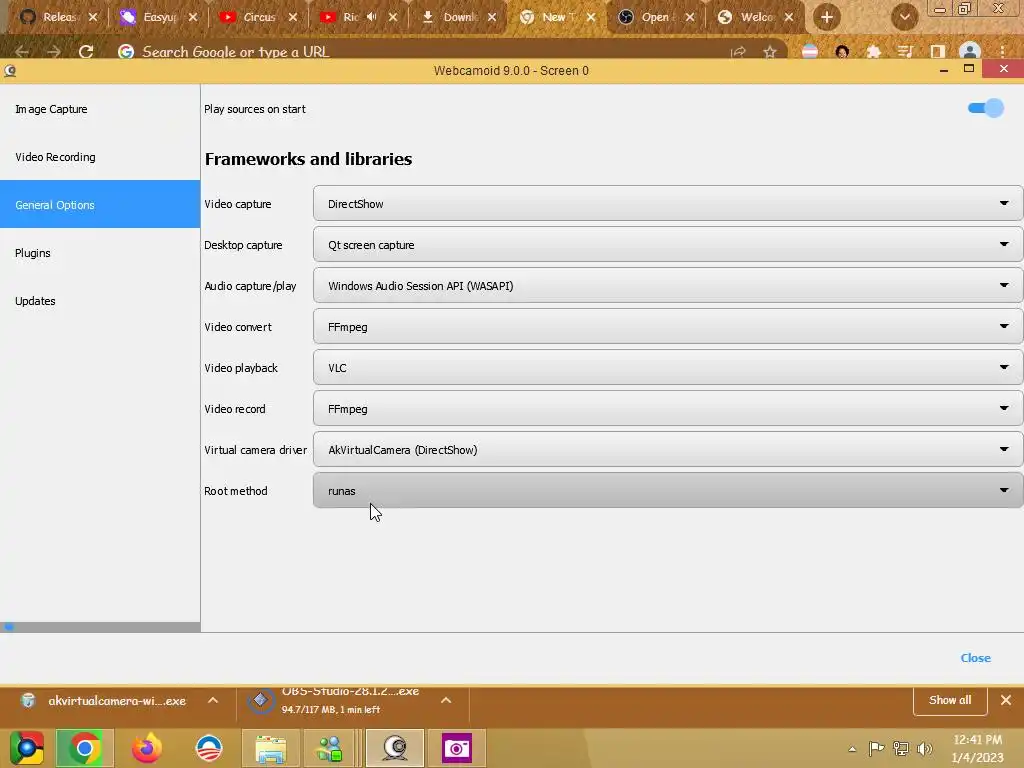Viewport: 1024px width, 768px height.
Task: Open Desktop capture Qt screen capture dropdown
Action: [x=667, y=245]
